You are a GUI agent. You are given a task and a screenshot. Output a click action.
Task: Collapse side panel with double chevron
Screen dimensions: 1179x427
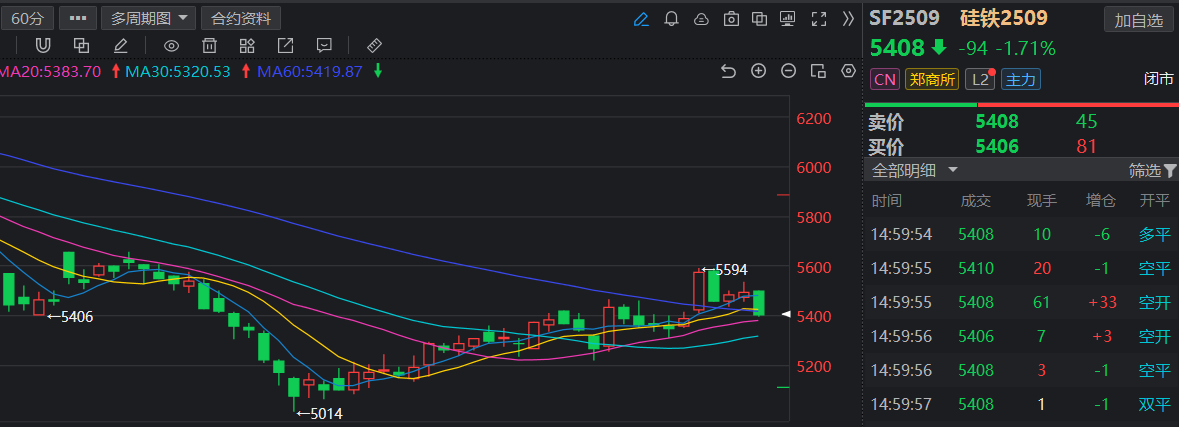click(x=849, y=19)
